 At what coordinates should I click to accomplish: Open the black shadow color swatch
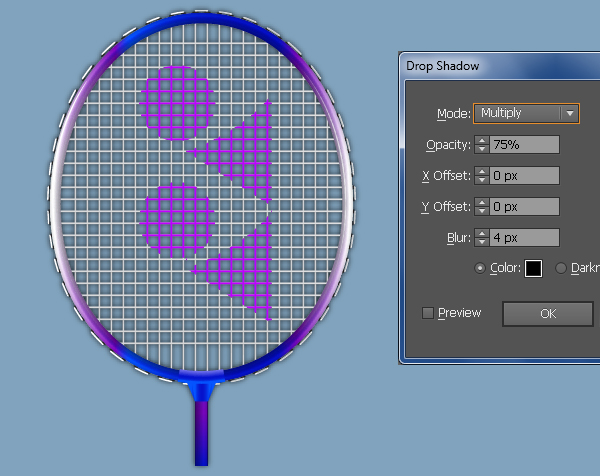533,268
